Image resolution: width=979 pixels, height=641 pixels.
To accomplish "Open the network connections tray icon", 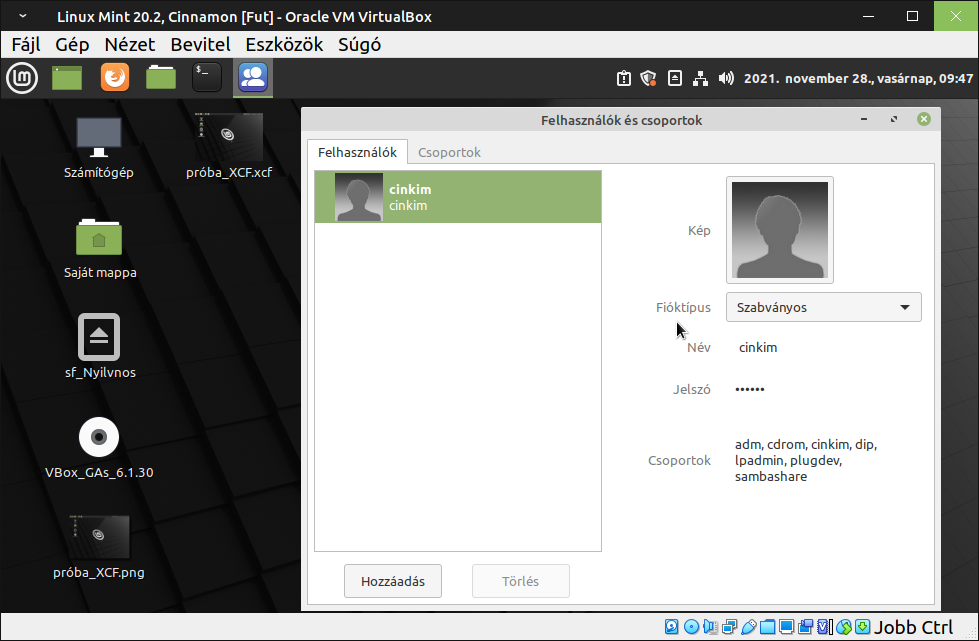I will click(701, 78).
